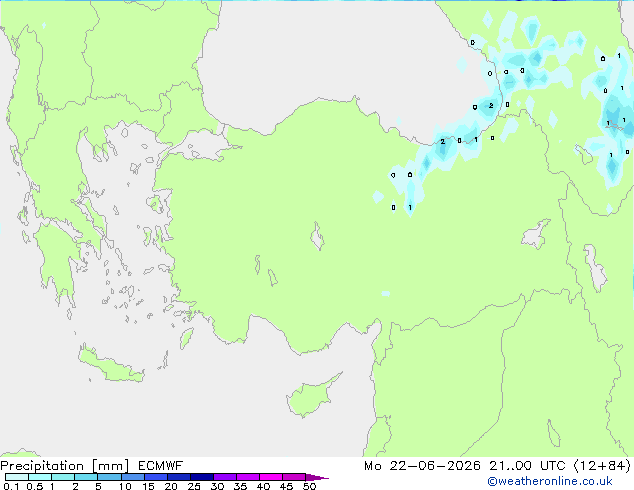This screenshot has height=490, width=634.
Task: Select the 25–30 mm dark blue swatch
Action: click(x=202, y=477)
